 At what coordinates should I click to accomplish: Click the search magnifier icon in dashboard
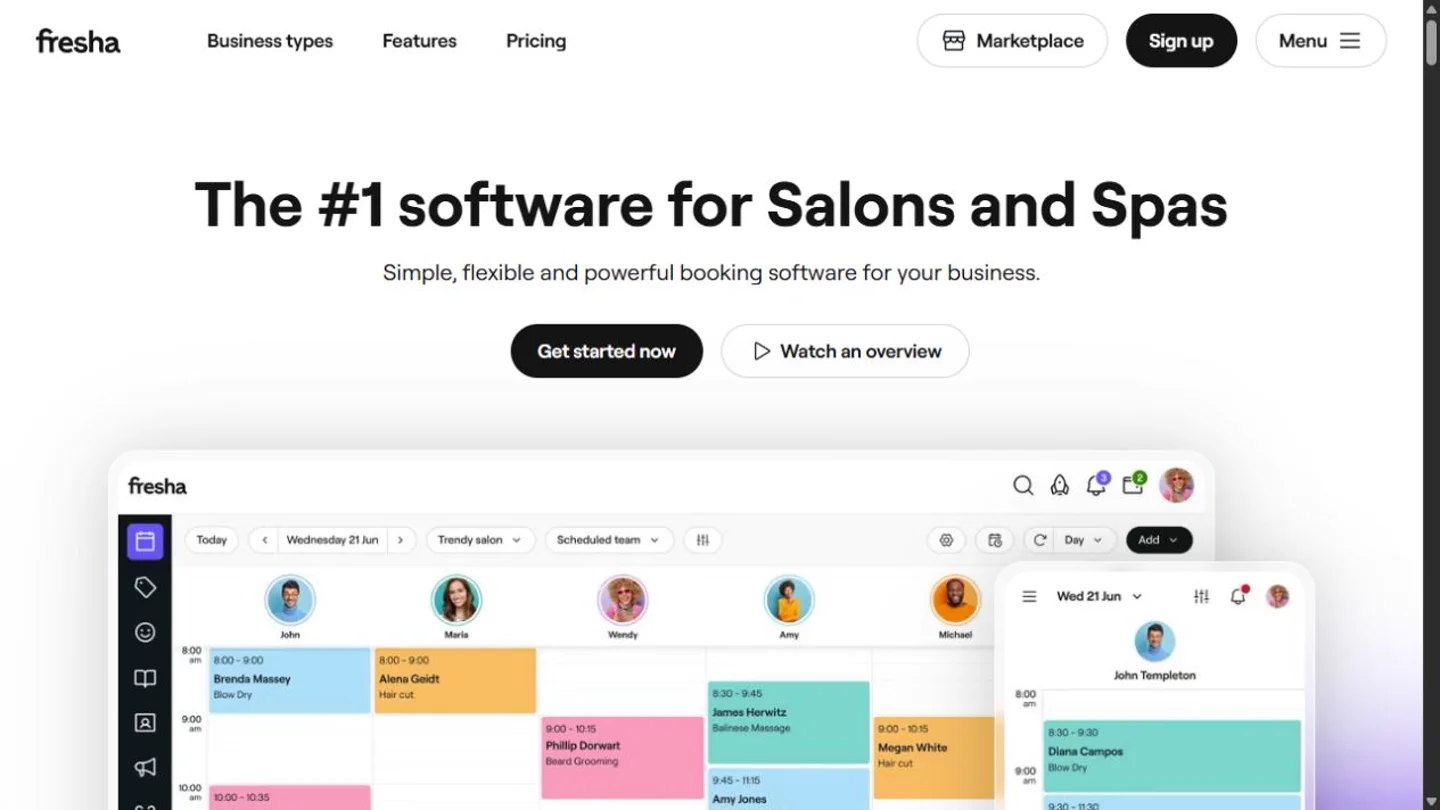point(1023,486)
